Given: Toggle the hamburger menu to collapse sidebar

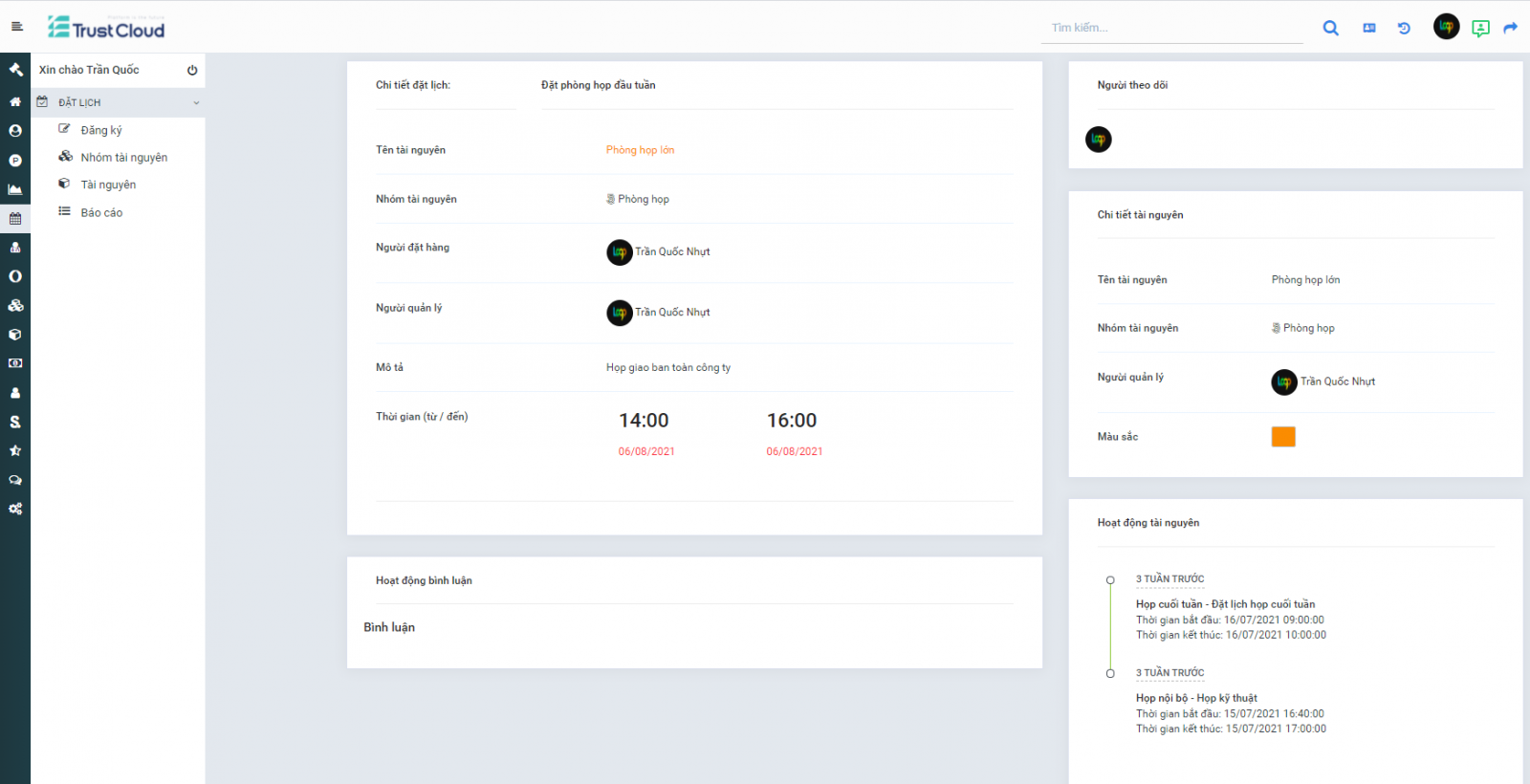Looking at the screenshot, I should tap(16, 27).
